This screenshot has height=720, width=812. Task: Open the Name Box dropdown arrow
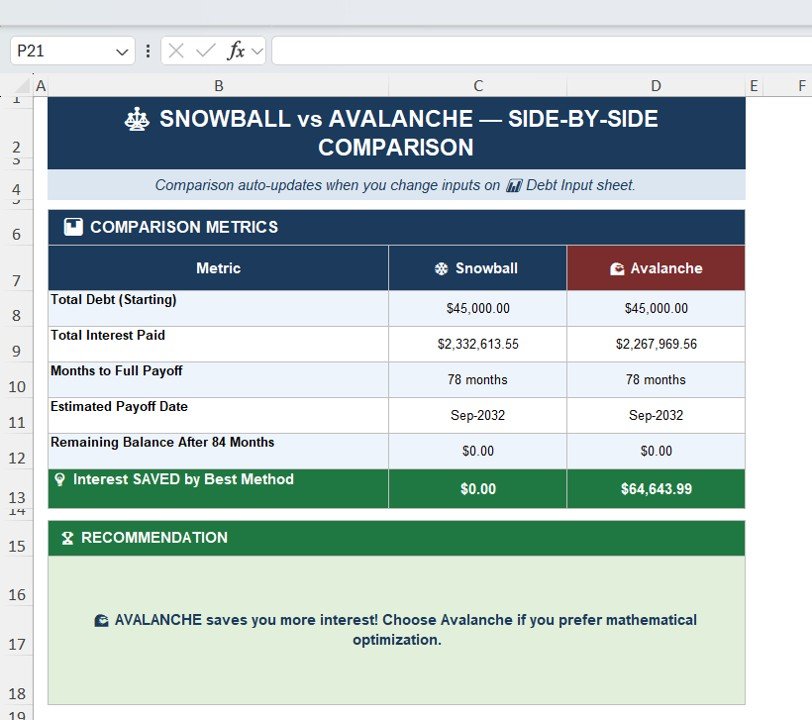point(122,51)
